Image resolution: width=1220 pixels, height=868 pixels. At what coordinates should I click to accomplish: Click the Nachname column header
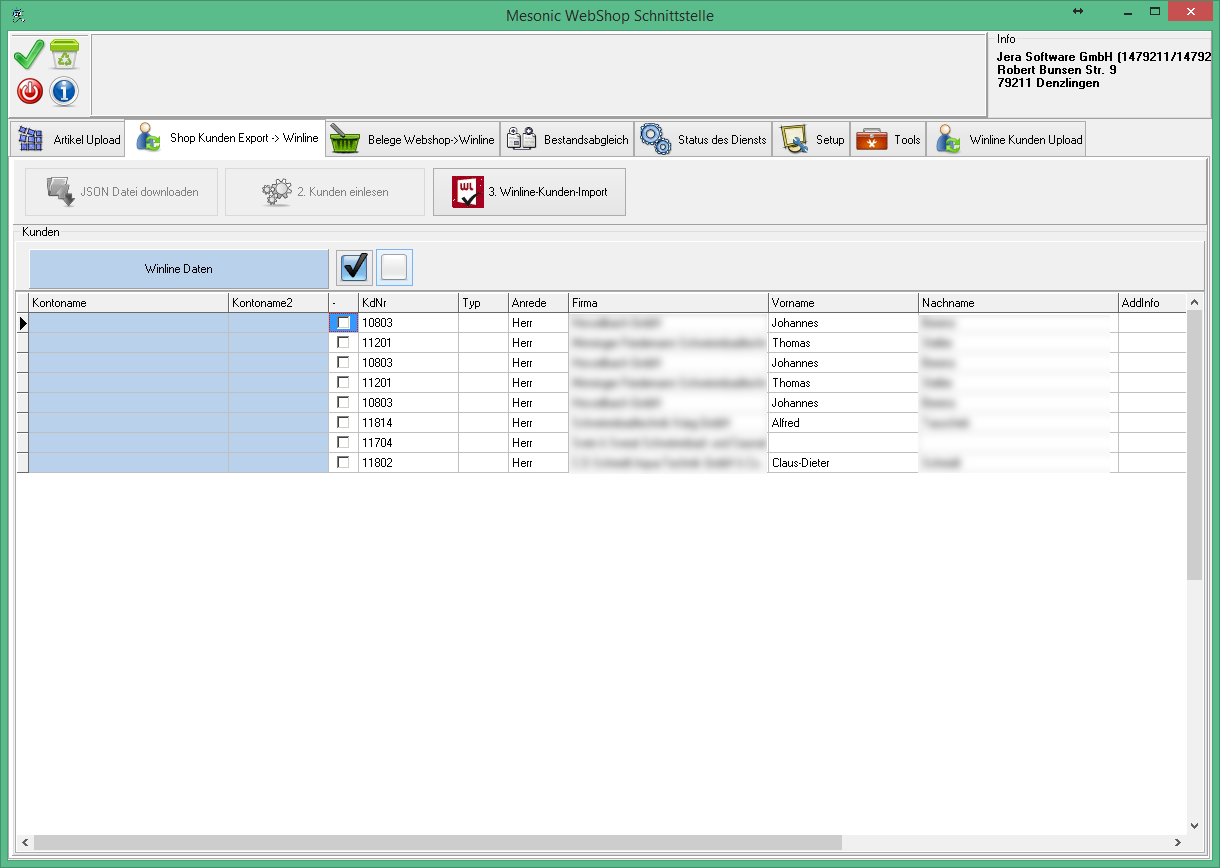(1017, 302)
